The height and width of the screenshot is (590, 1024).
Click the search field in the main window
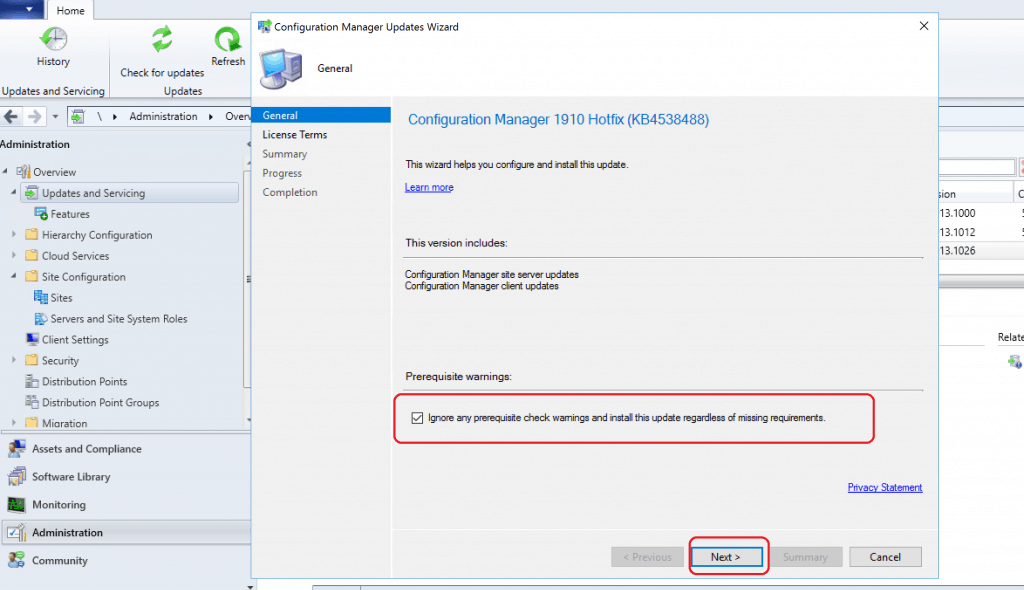(977, 167)
